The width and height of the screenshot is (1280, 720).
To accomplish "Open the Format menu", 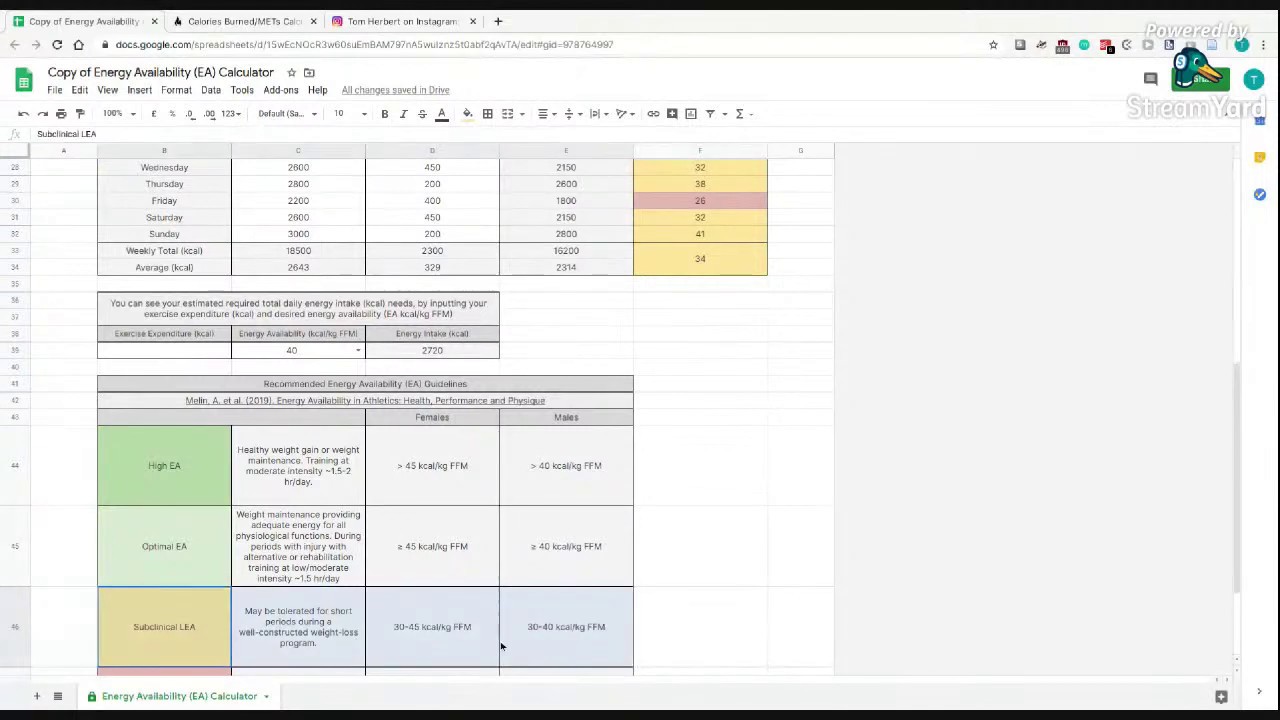I will coord(176,90).
